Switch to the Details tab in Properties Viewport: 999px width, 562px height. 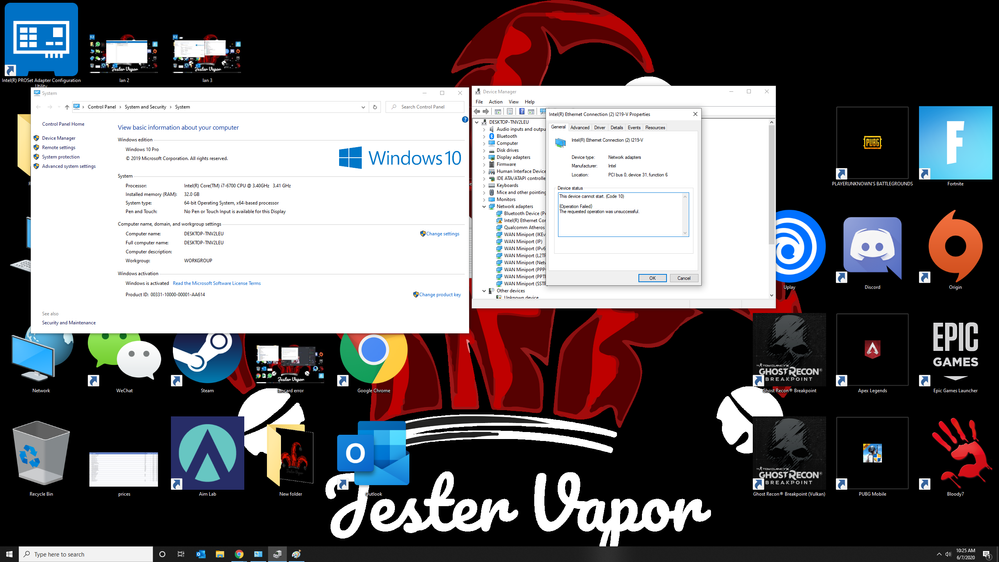(x=617, y=127)
